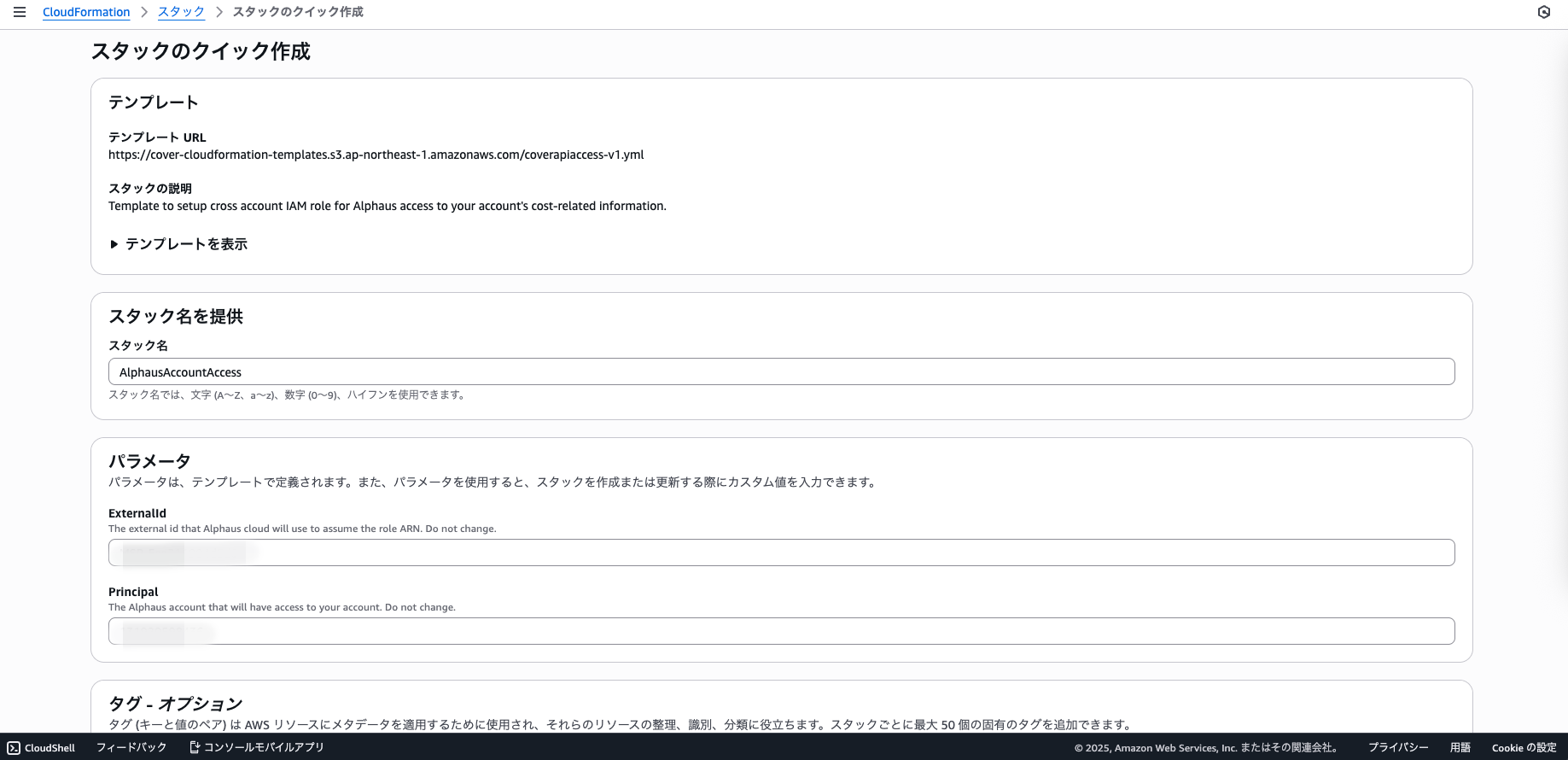Open Cookie の設定 in footer
The width and height of the screenshot is (1568, 760).
[1524, 747]
